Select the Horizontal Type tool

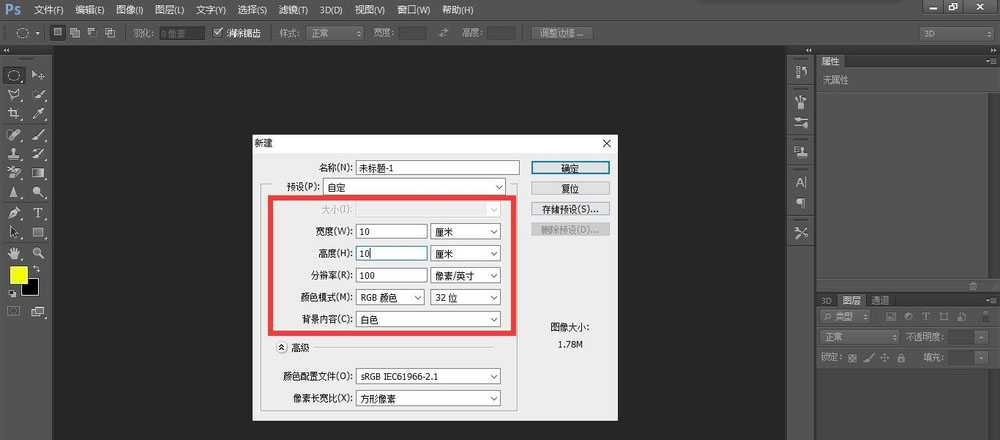[x=38, y=213]
